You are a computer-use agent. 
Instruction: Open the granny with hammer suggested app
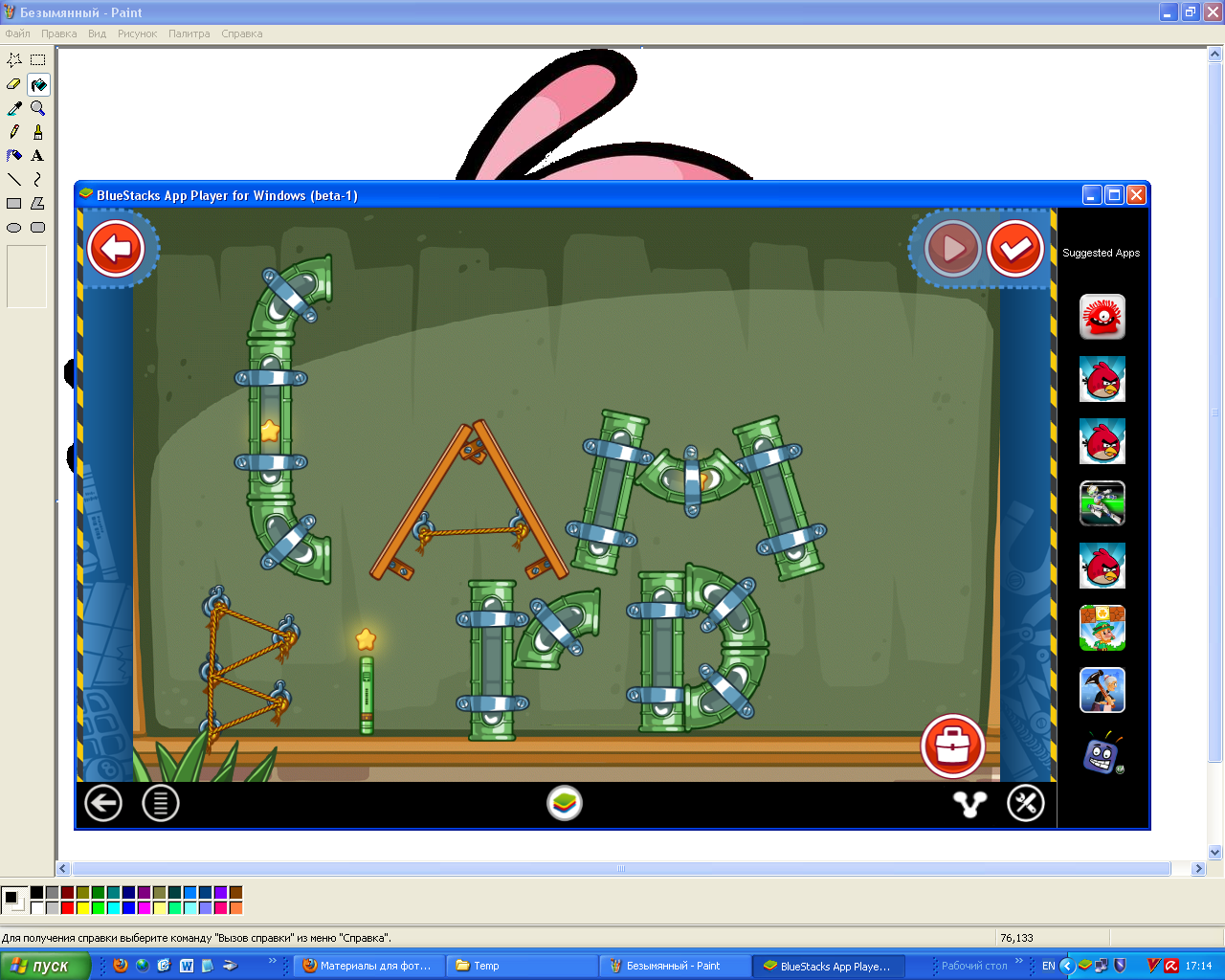coord(1102,690)
